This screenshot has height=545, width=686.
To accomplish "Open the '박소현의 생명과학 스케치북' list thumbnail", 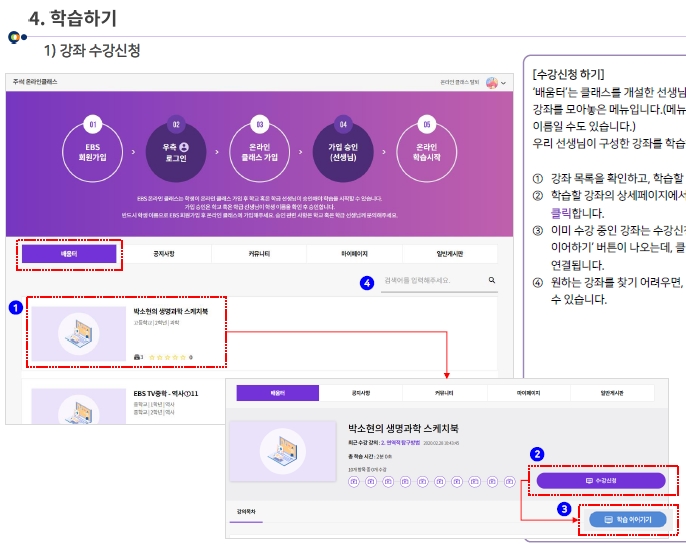I will pyautogui.click(x=79, y=334).
